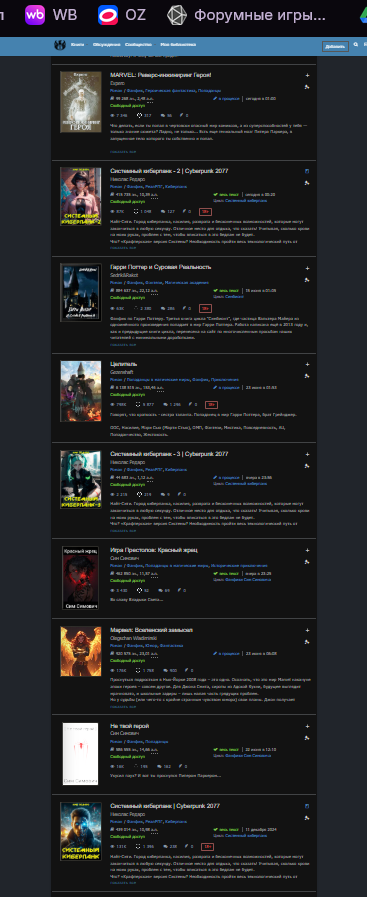Click the plus icon beside Целитель
Viewport: 367px width, 897px height.
pyautogui.click(x=307, y=364)
